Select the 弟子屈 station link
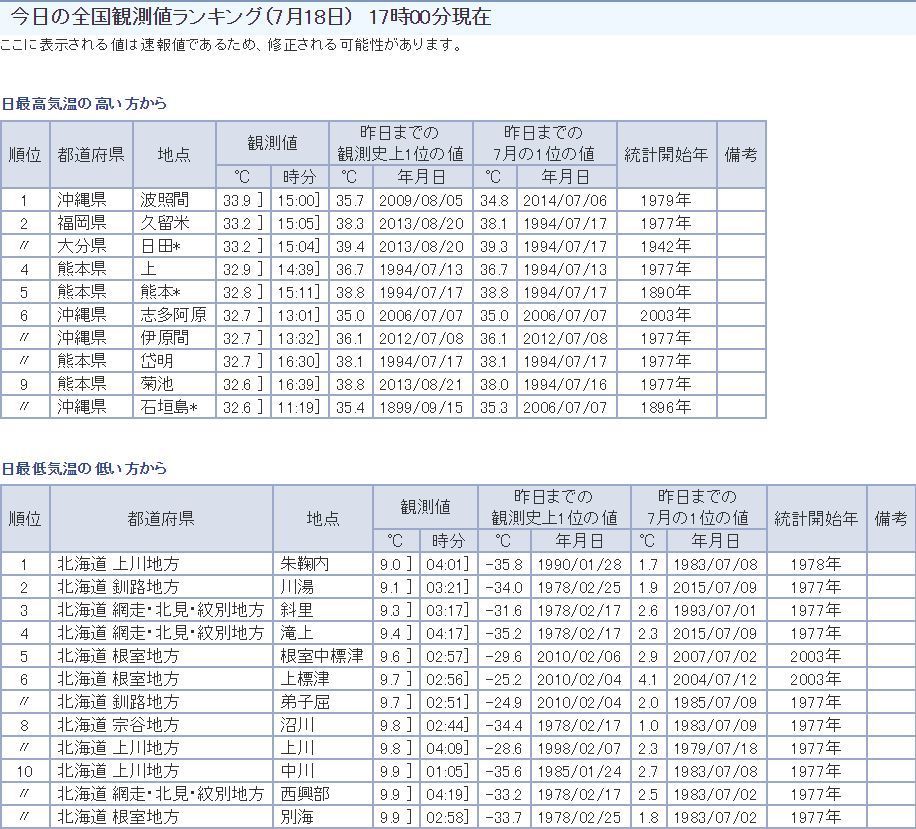916x829 pixels. (305, 702)
